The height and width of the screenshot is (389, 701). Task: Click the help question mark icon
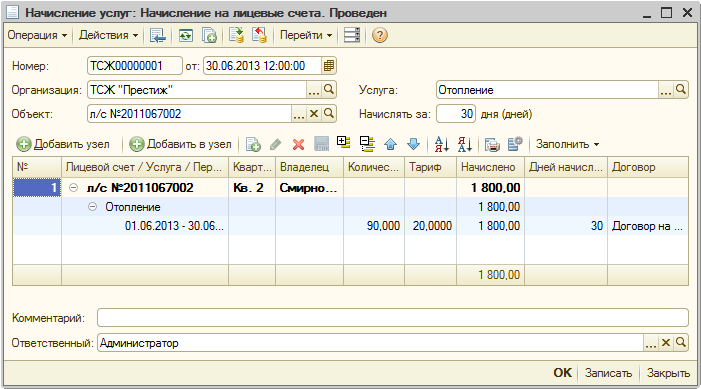[x=379, y=35]
